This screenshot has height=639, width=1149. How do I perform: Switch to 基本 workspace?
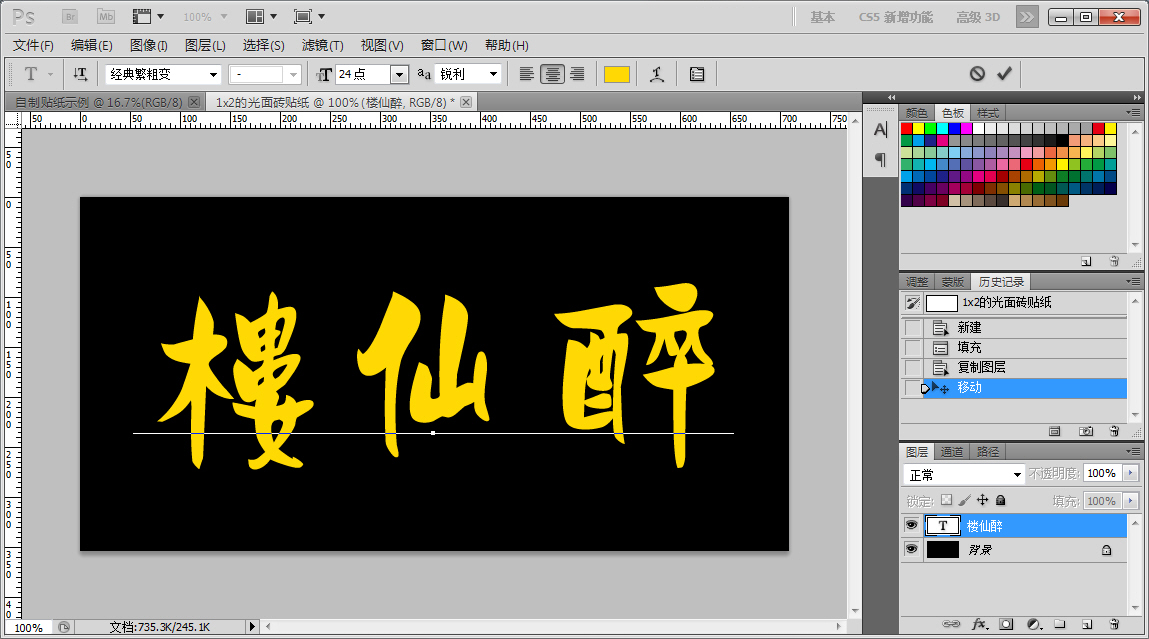pos(822,17)
